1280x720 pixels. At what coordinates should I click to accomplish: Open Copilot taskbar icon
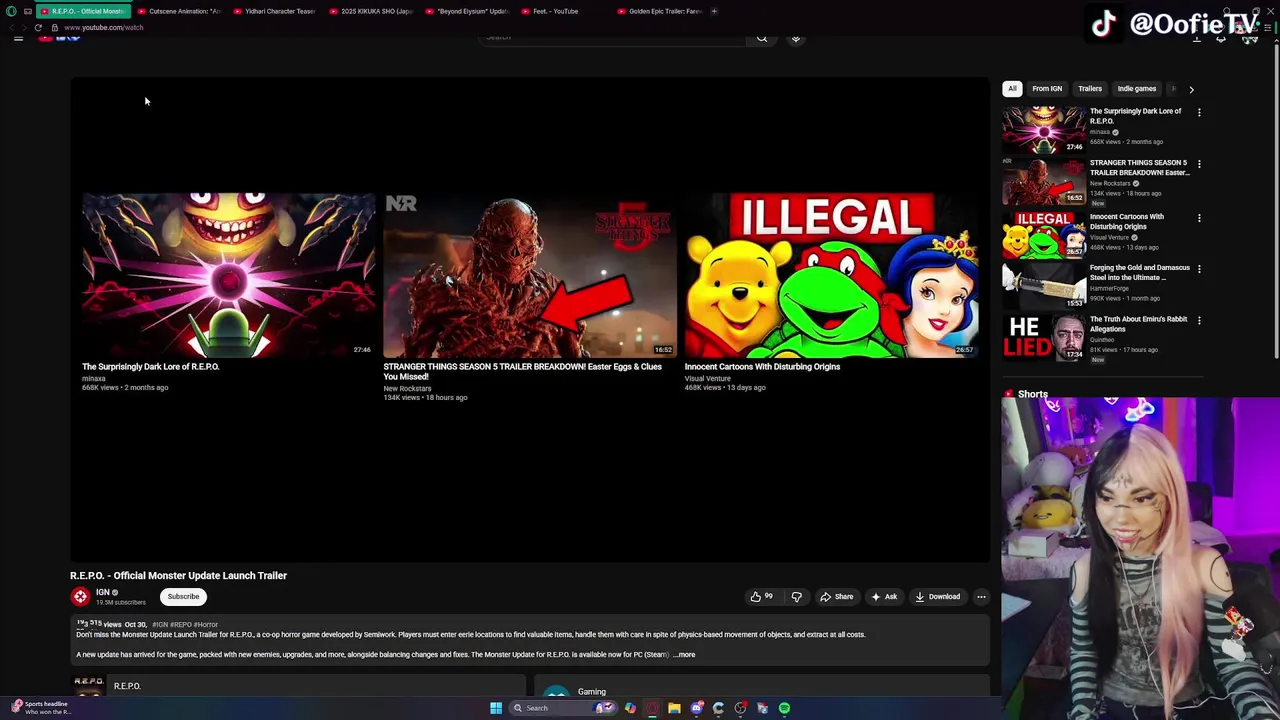coord(630,708)
